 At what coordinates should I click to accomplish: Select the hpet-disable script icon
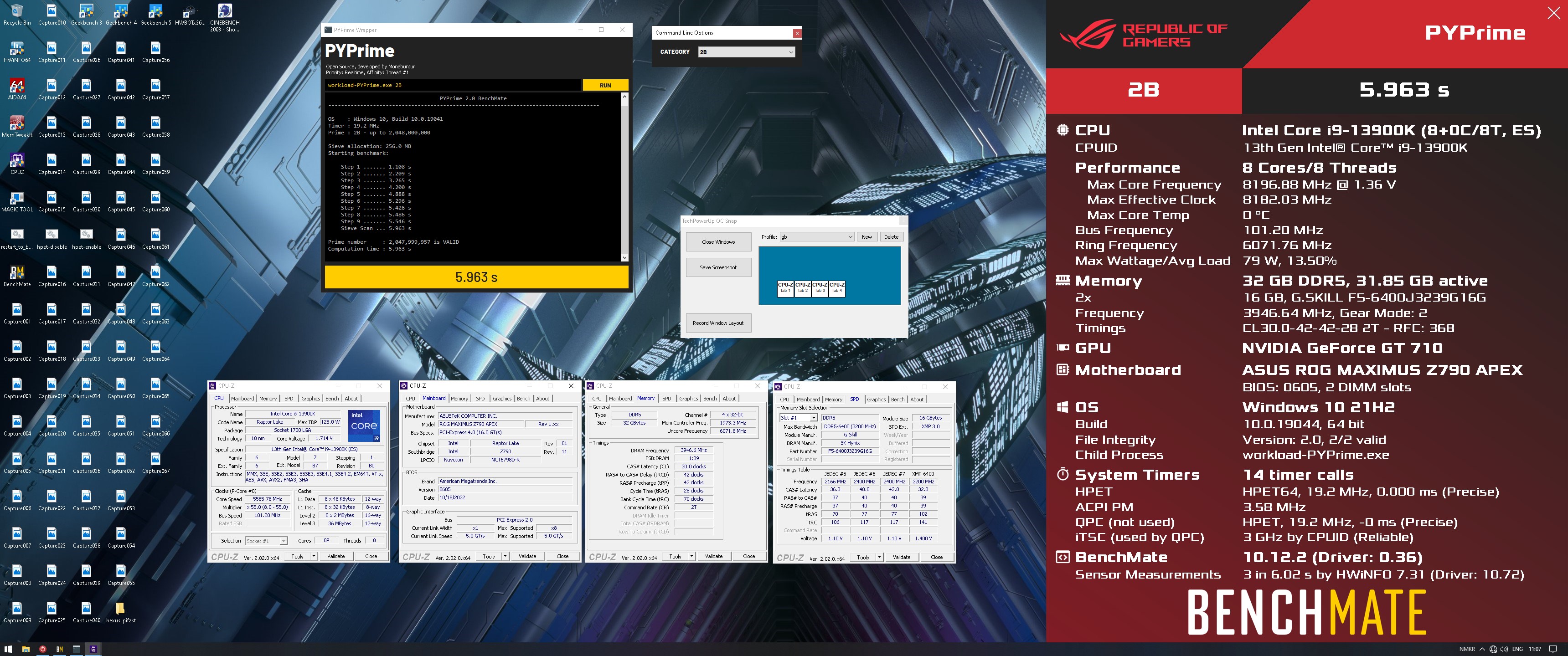(52, 239)
